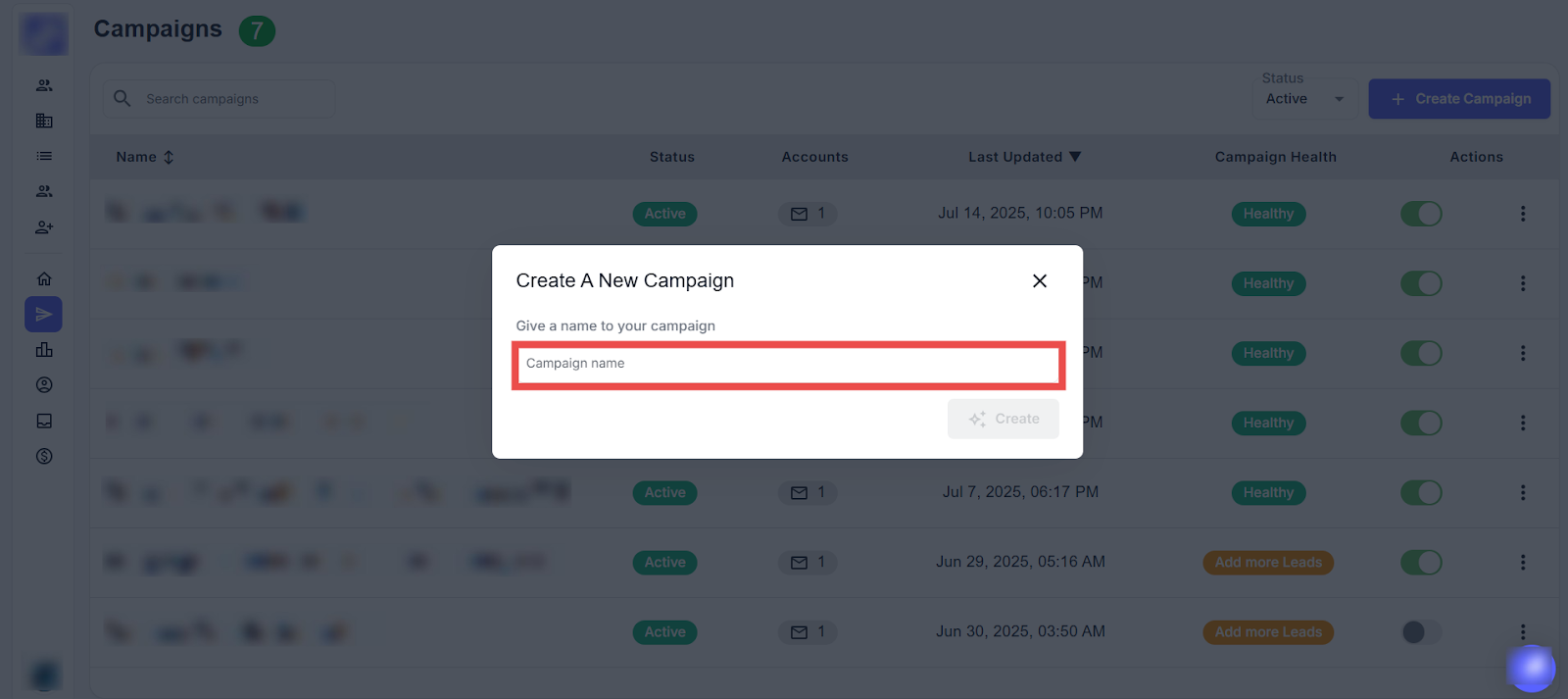Open the inbox tray sidebar icon
Image resolution: width=1568 pixels, height=699 pixels.
point(44,421)
